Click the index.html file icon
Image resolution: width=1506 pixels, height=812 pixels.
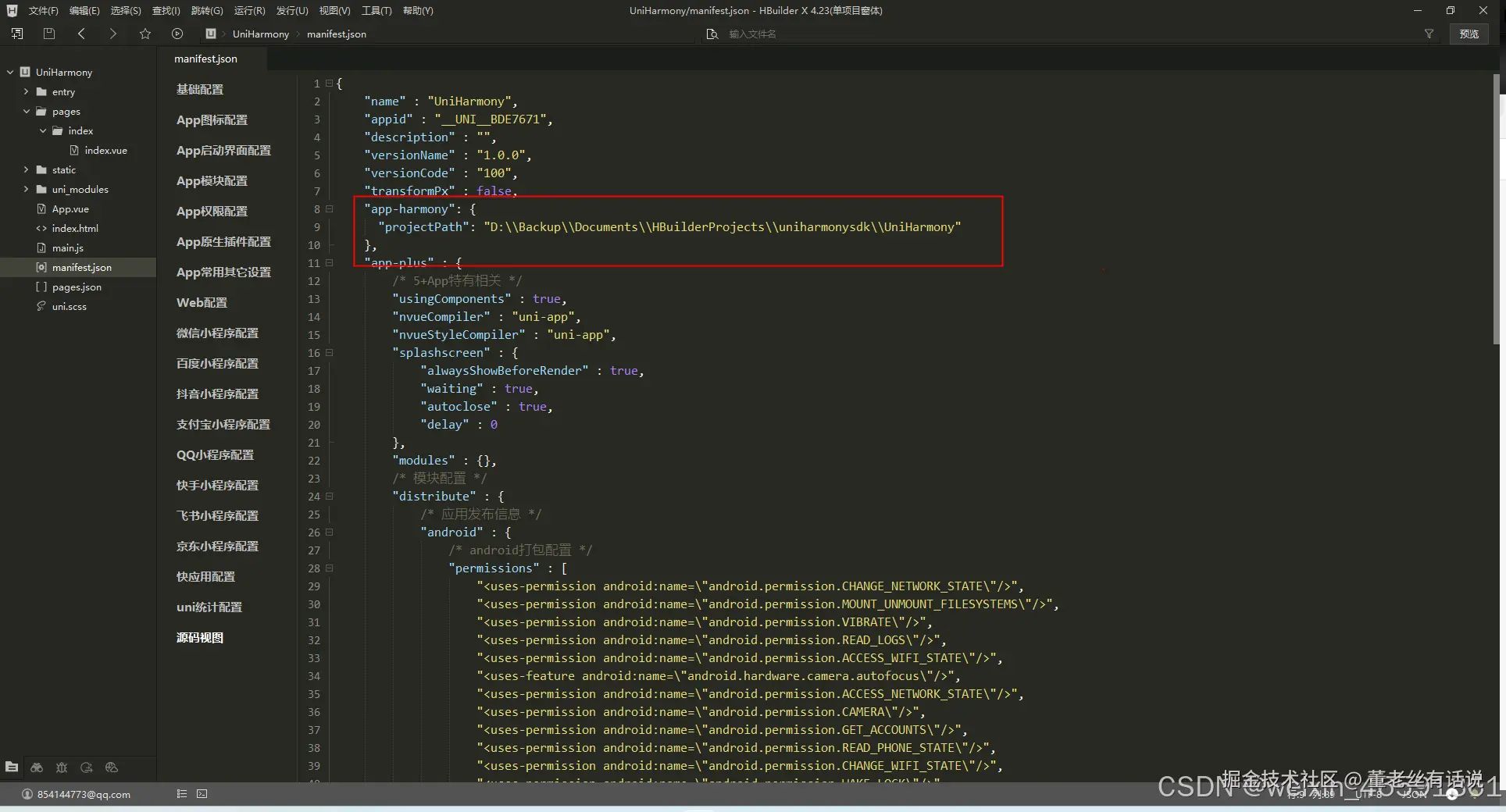(x=41, y=228)
